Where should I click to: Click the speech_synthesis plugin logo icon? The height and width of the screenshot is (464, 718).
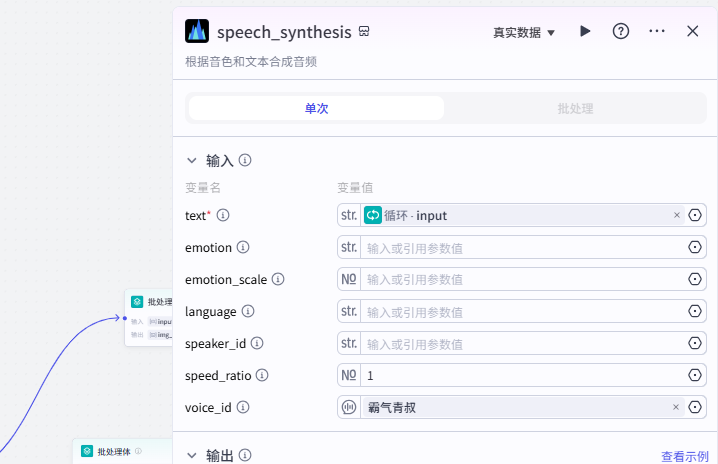coord(197,31)
